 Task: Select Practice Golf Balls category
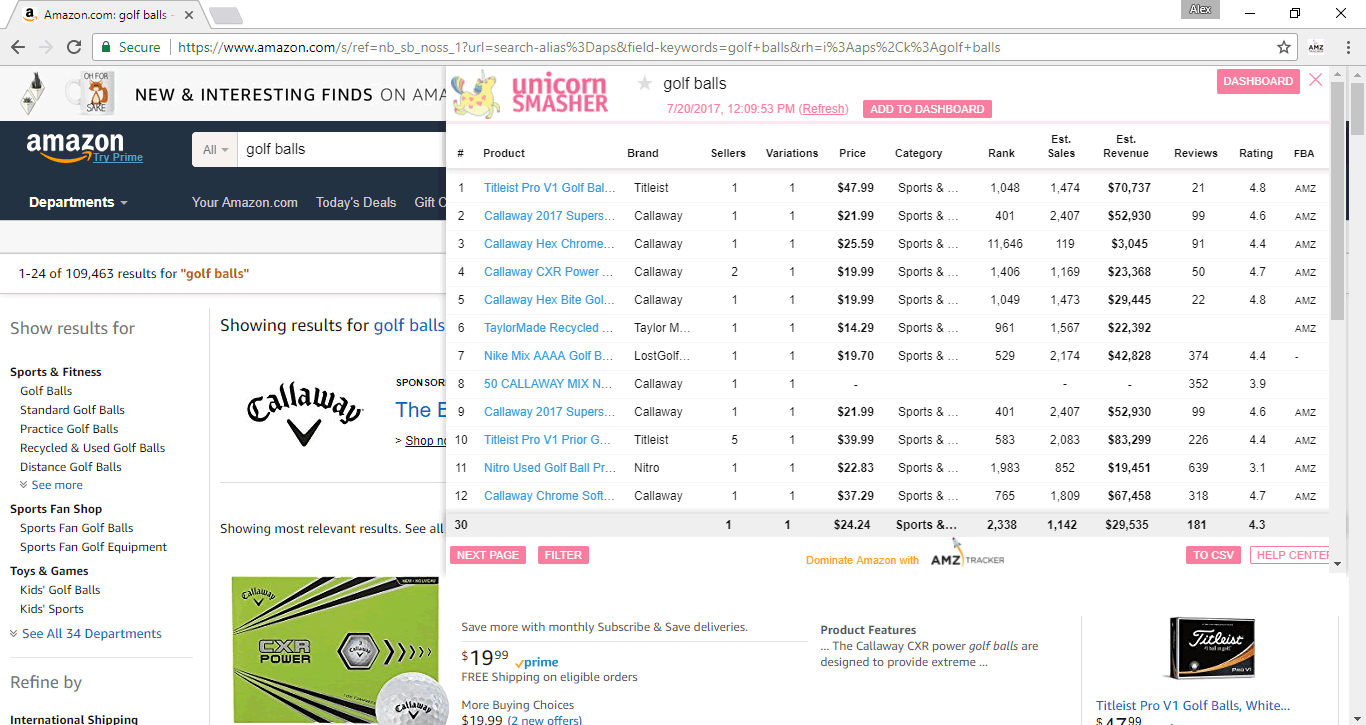[x=69, y=429]
